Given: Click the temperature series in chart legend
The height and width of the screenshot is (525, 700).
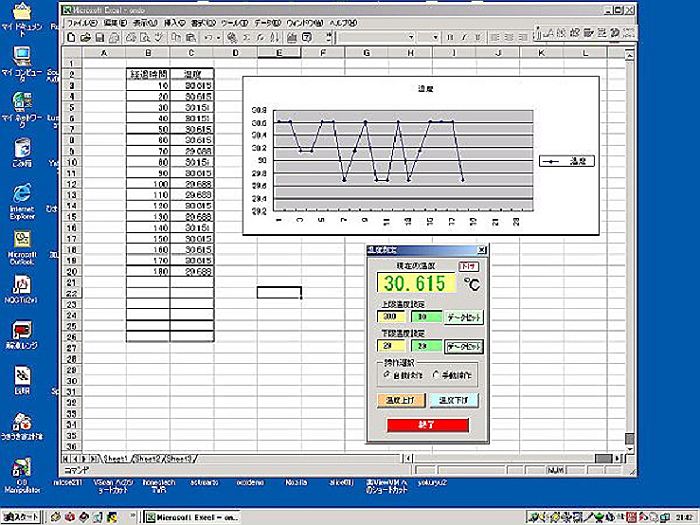Looking at the screenshot, I should click(567, 160).
